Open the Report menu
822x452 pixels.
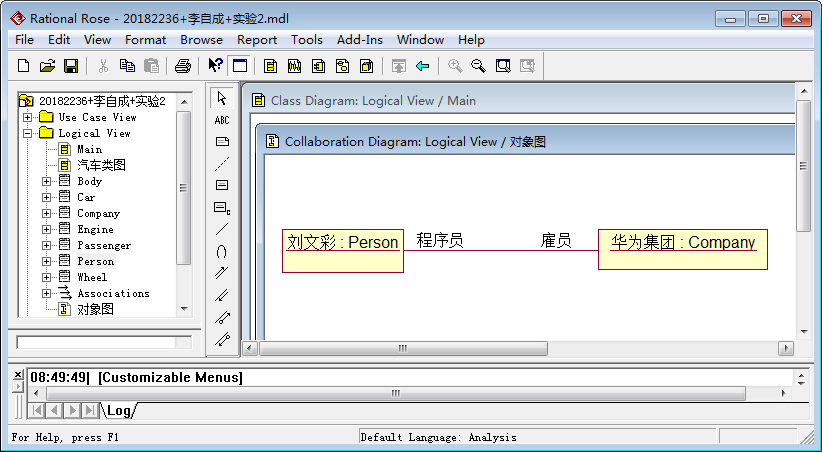257,40
